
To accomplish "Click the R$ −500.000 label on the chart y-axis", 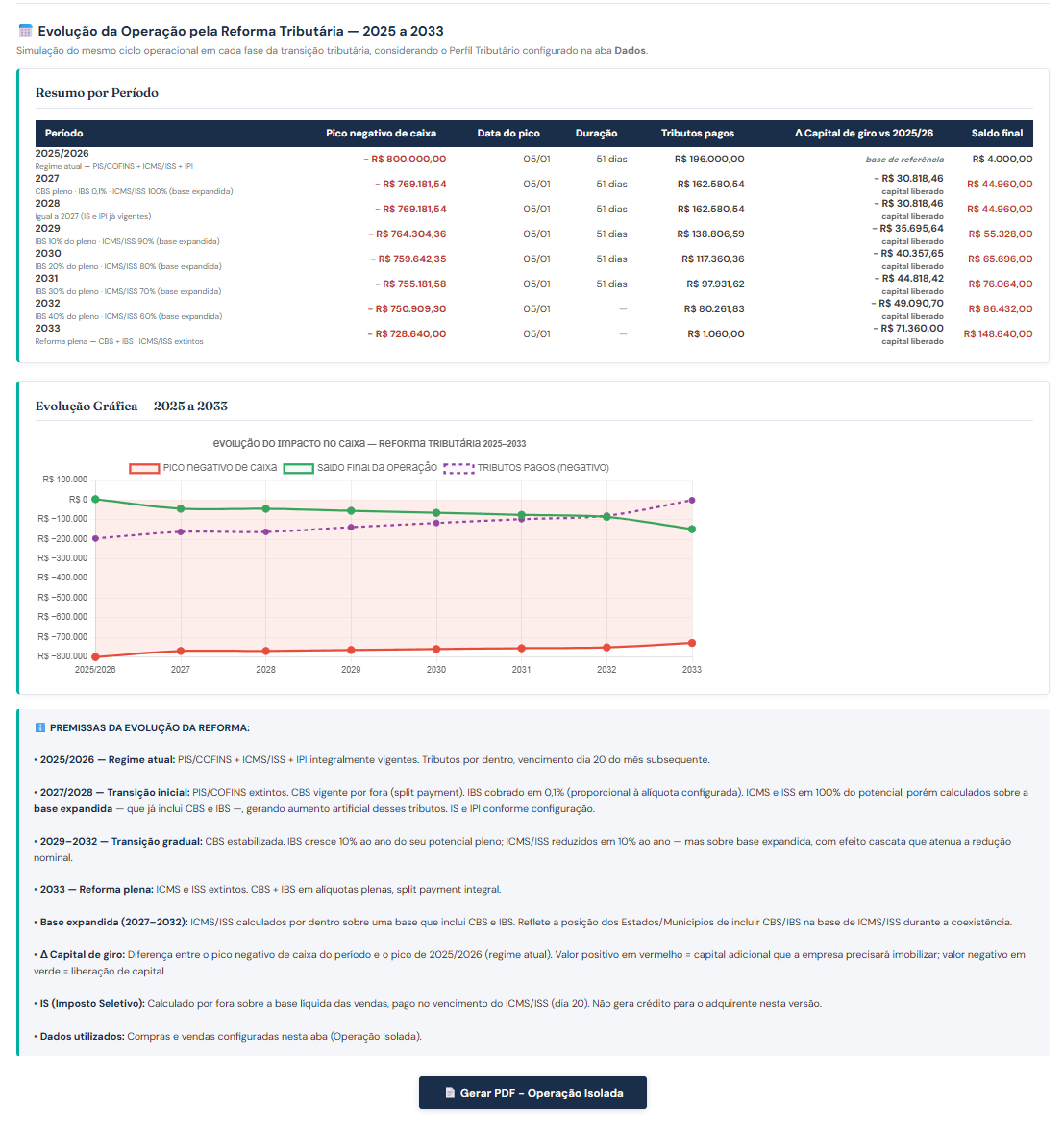I will coord(62,598).
